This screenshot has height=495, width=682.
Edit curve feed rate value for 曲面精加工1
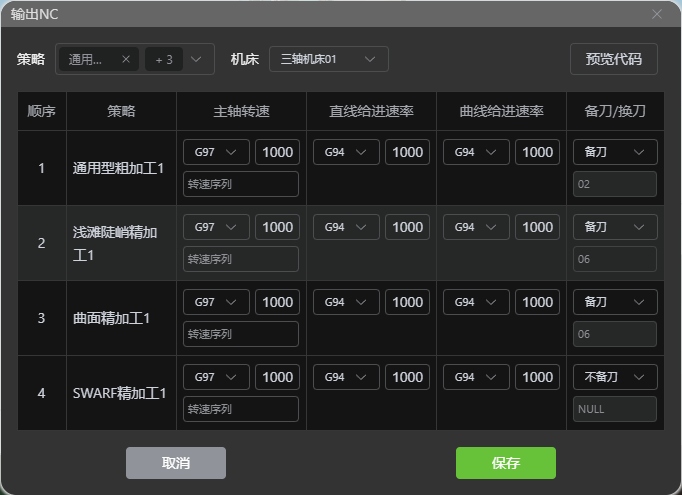click(x=537, y=302)
